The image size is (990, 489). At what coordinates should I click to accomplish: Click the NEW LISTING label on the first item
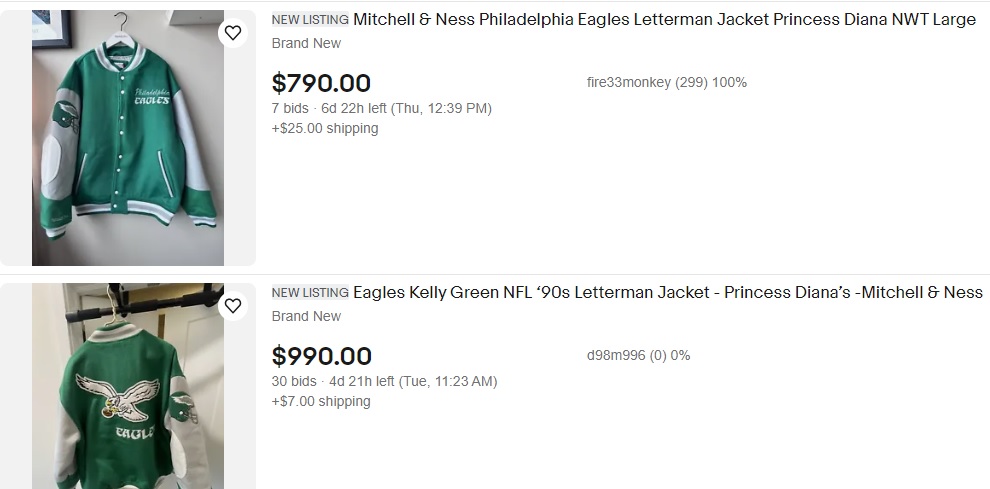tap(310, 20)
